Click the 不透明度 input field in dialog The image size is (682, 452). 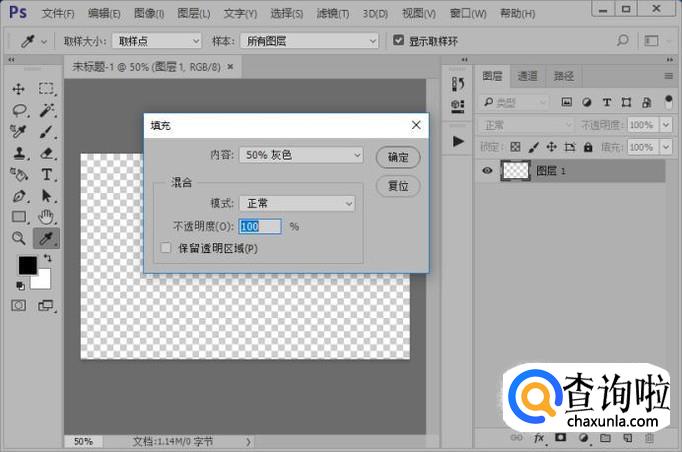click(x=260, y=226)
